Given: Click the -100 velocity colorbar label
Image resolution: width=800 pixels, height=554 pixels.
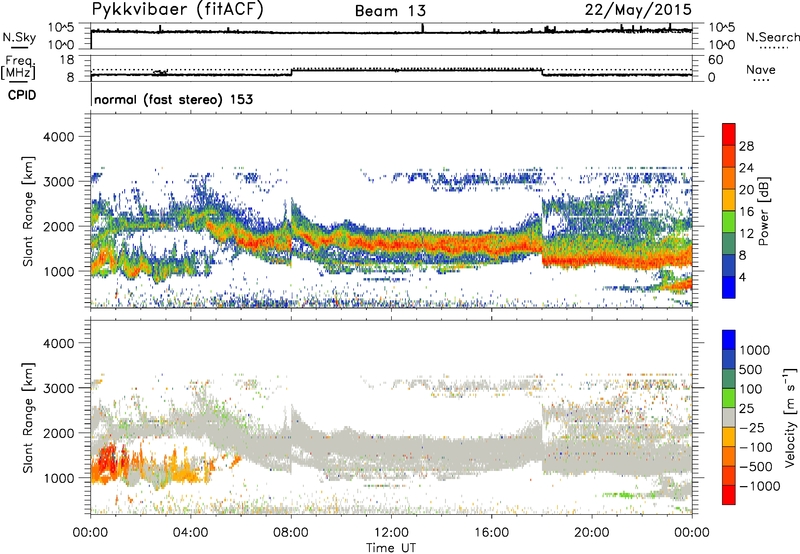Looking at the screenshot, I should 755,447.
